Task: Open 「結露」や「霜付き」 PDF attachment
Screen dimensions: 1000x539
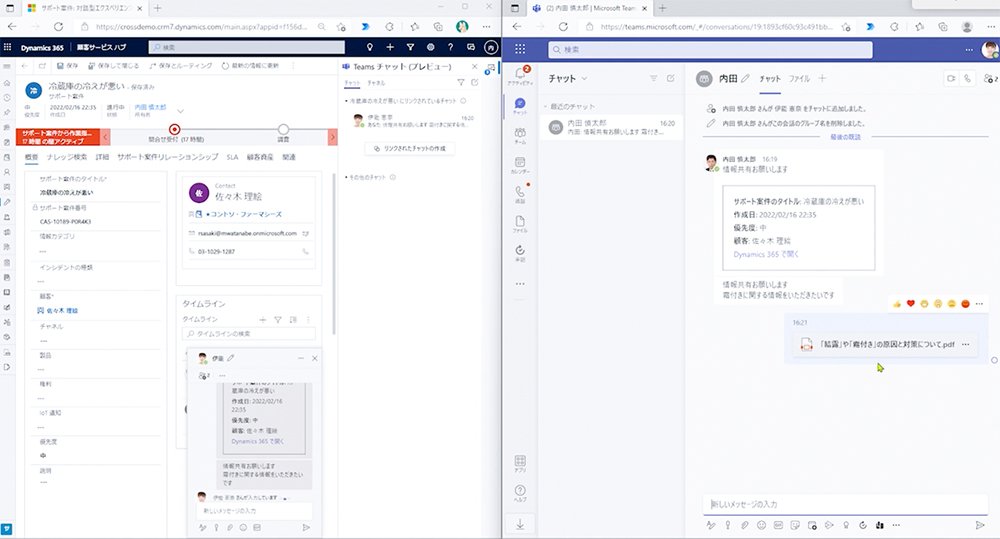Action: click(x=885, y=344)
